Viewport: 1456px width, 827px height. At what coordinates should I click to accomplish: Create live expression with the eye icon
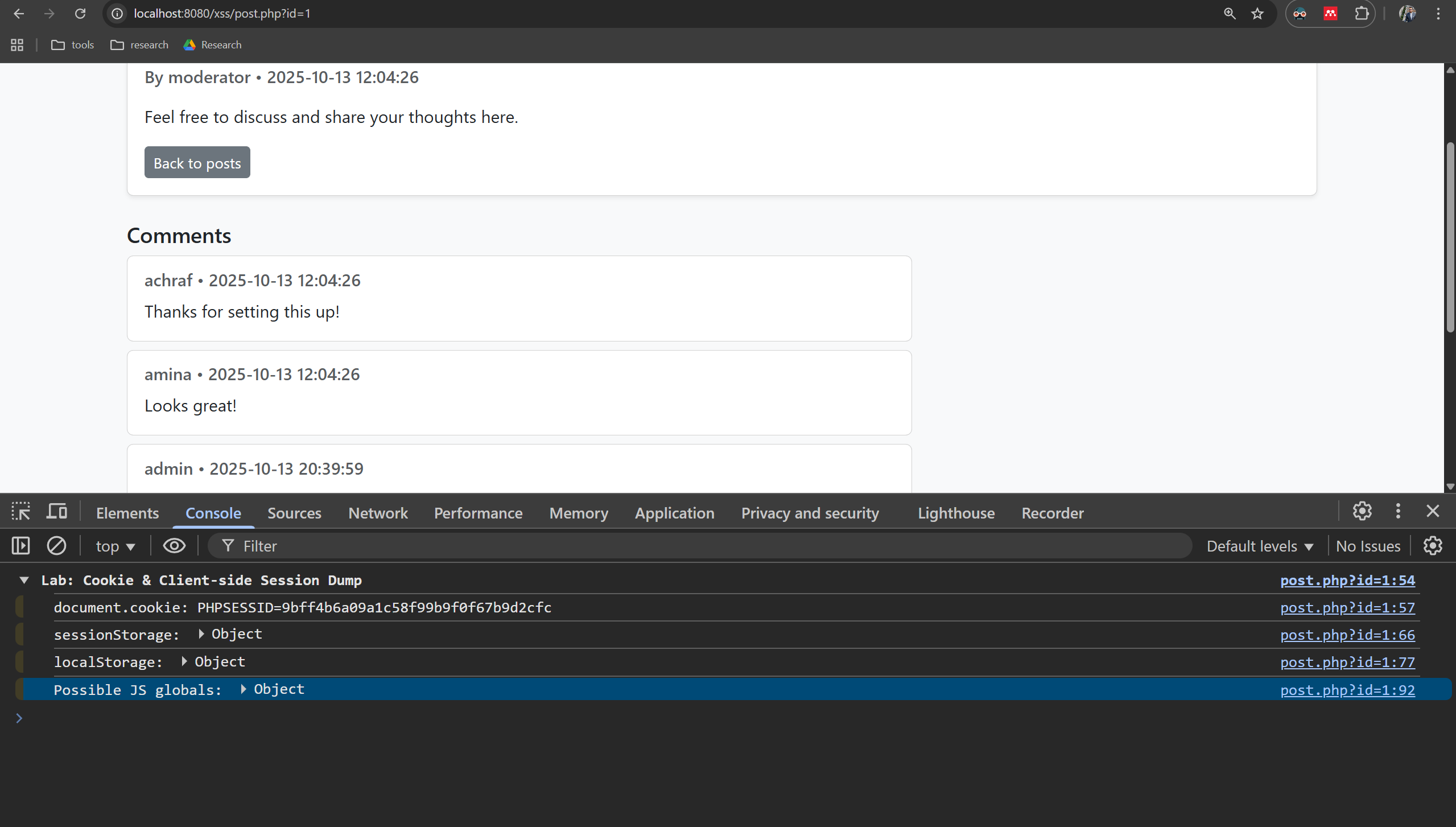[174, 546]
